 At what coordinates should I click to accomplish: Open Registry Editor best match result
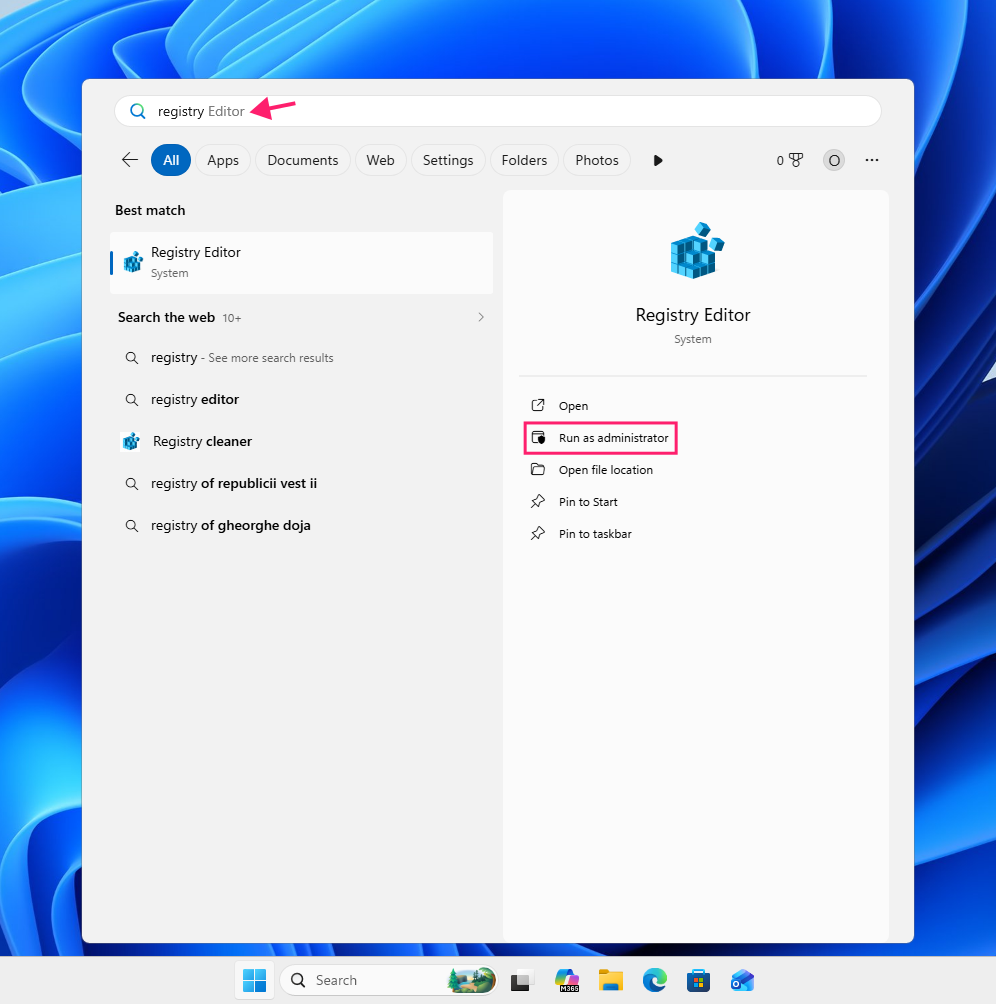click(x=301, y=263)
